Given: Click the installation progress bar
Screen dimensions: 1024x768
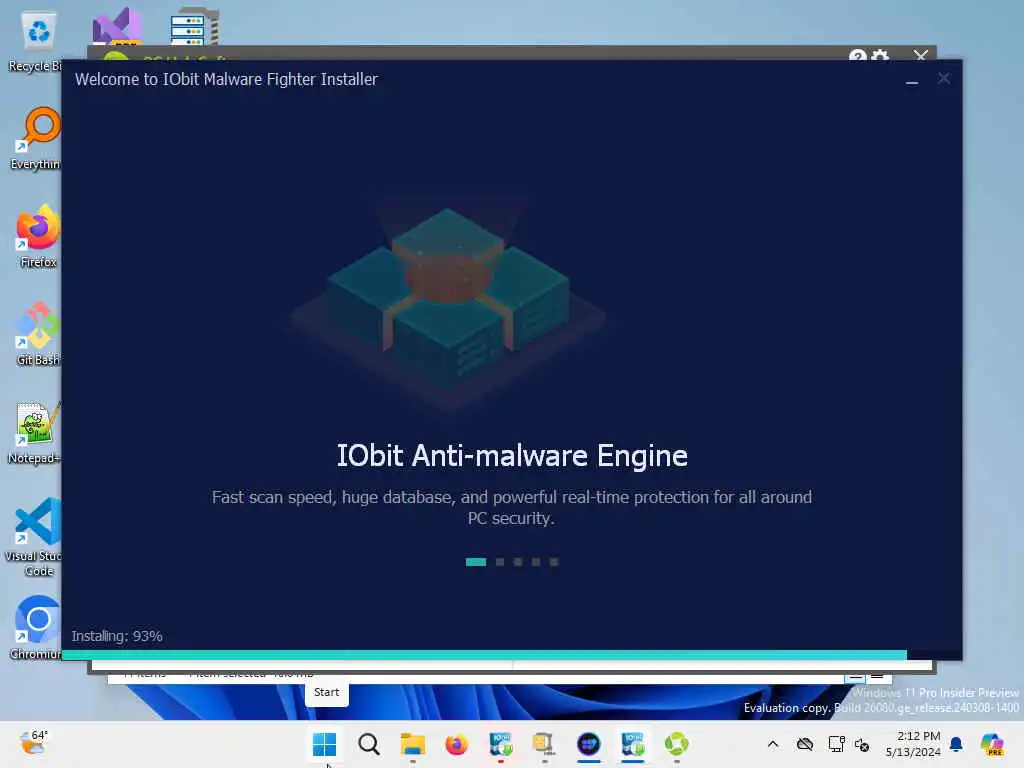Looking at the screenshot, I should 512,654.
